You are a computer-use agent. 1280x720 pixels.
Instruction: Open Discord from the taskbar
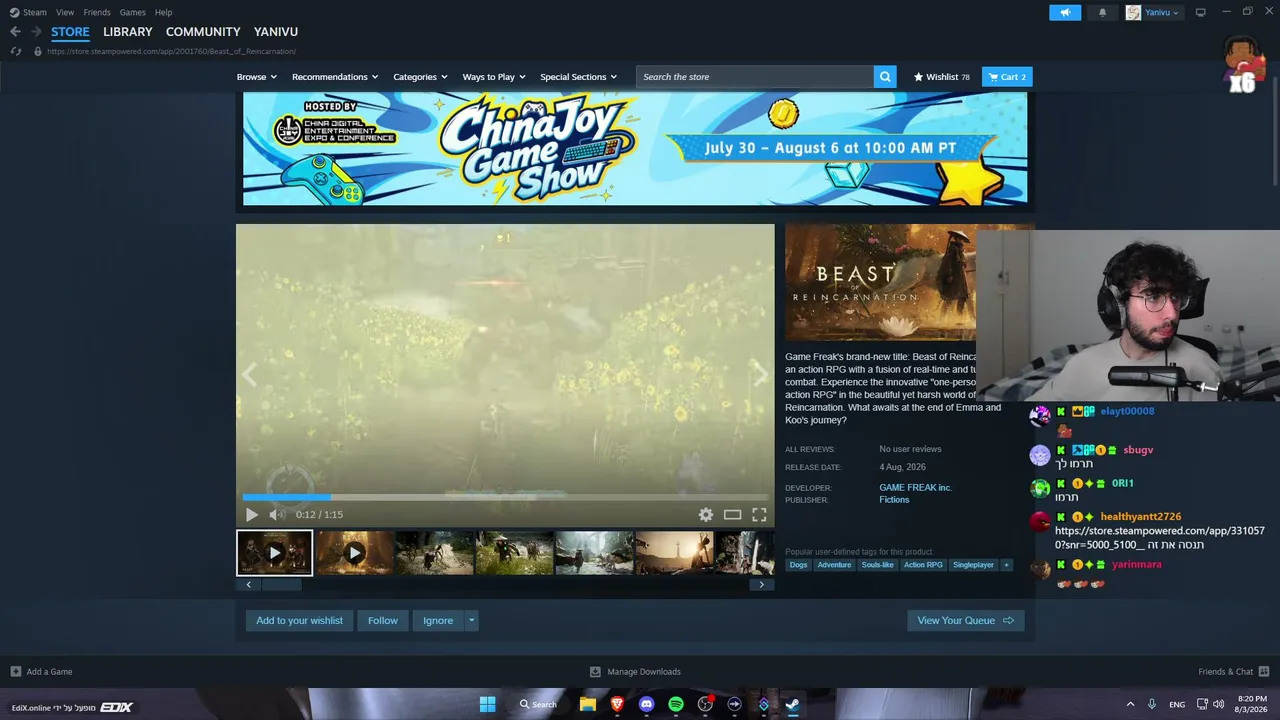(646, 704)
